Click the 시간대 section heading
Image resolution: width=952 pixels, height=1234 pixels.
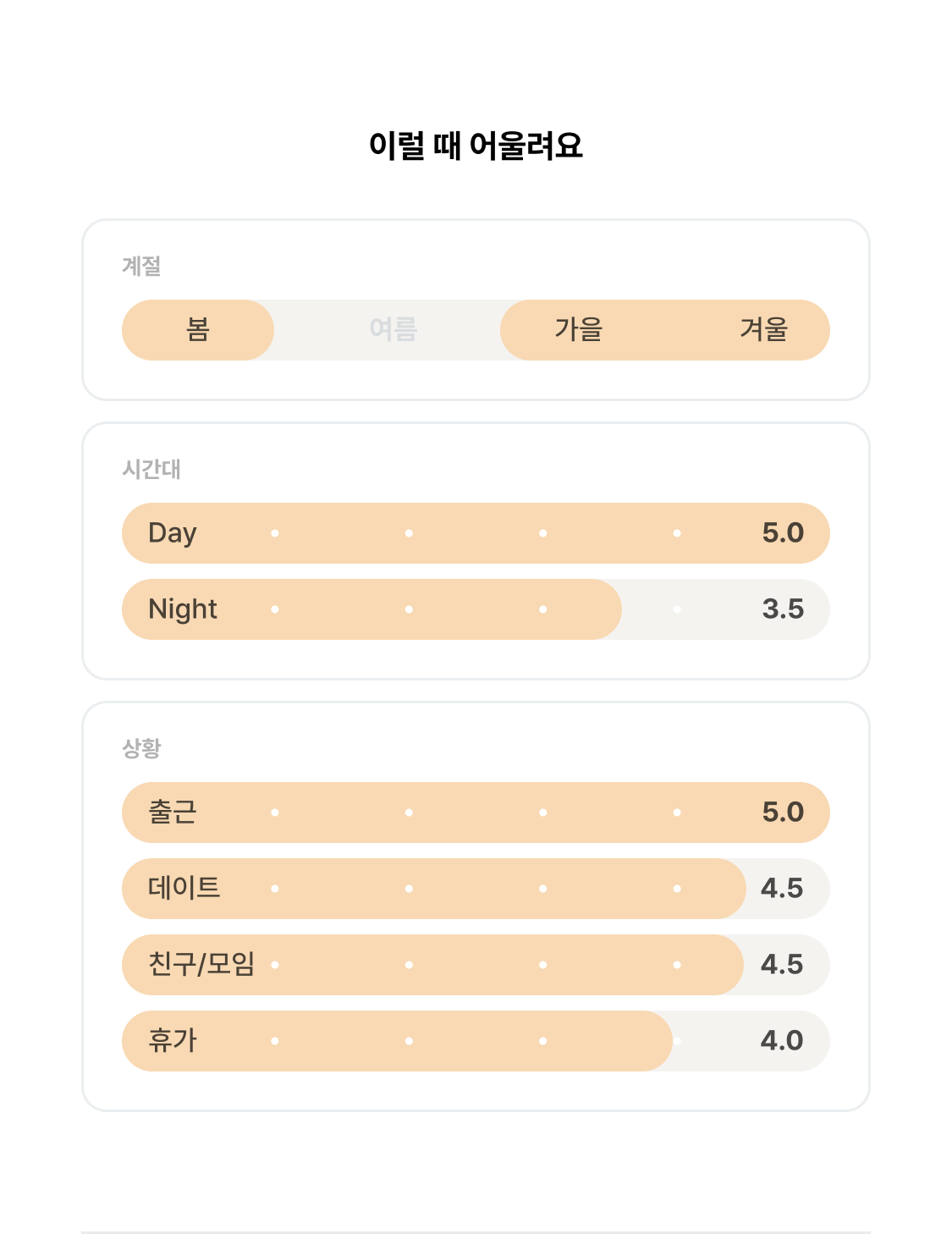point(151,470)
